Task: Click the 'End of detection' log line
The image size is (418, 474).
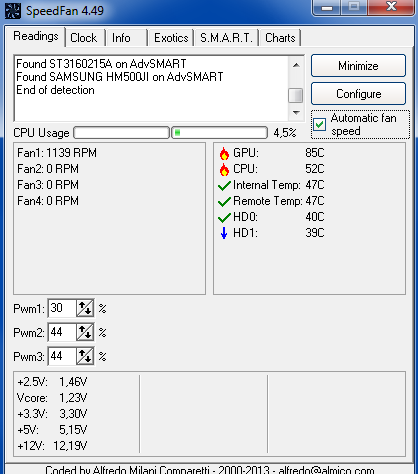Action: pos(55,90)
